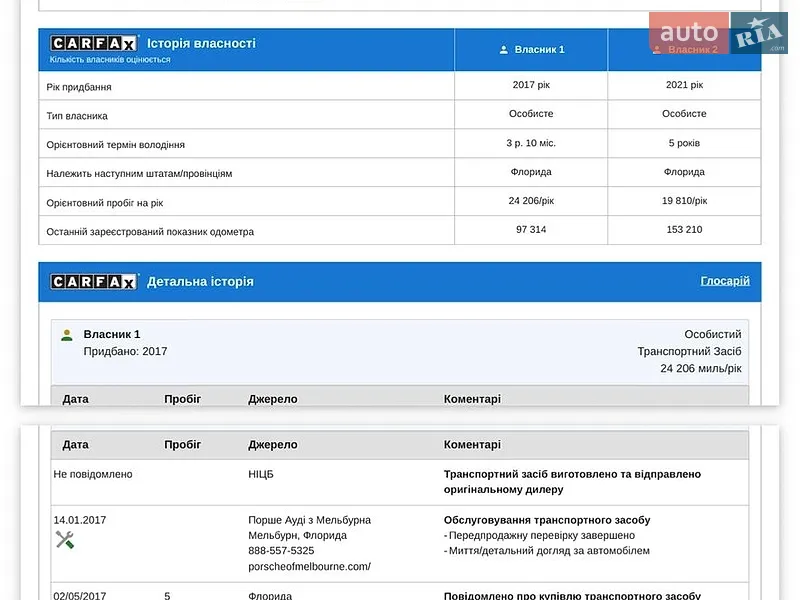Viewport: 800px width, 600px height.
Task: Open the porscheofmelbourne.com/ link
Action: click(309, 566)
